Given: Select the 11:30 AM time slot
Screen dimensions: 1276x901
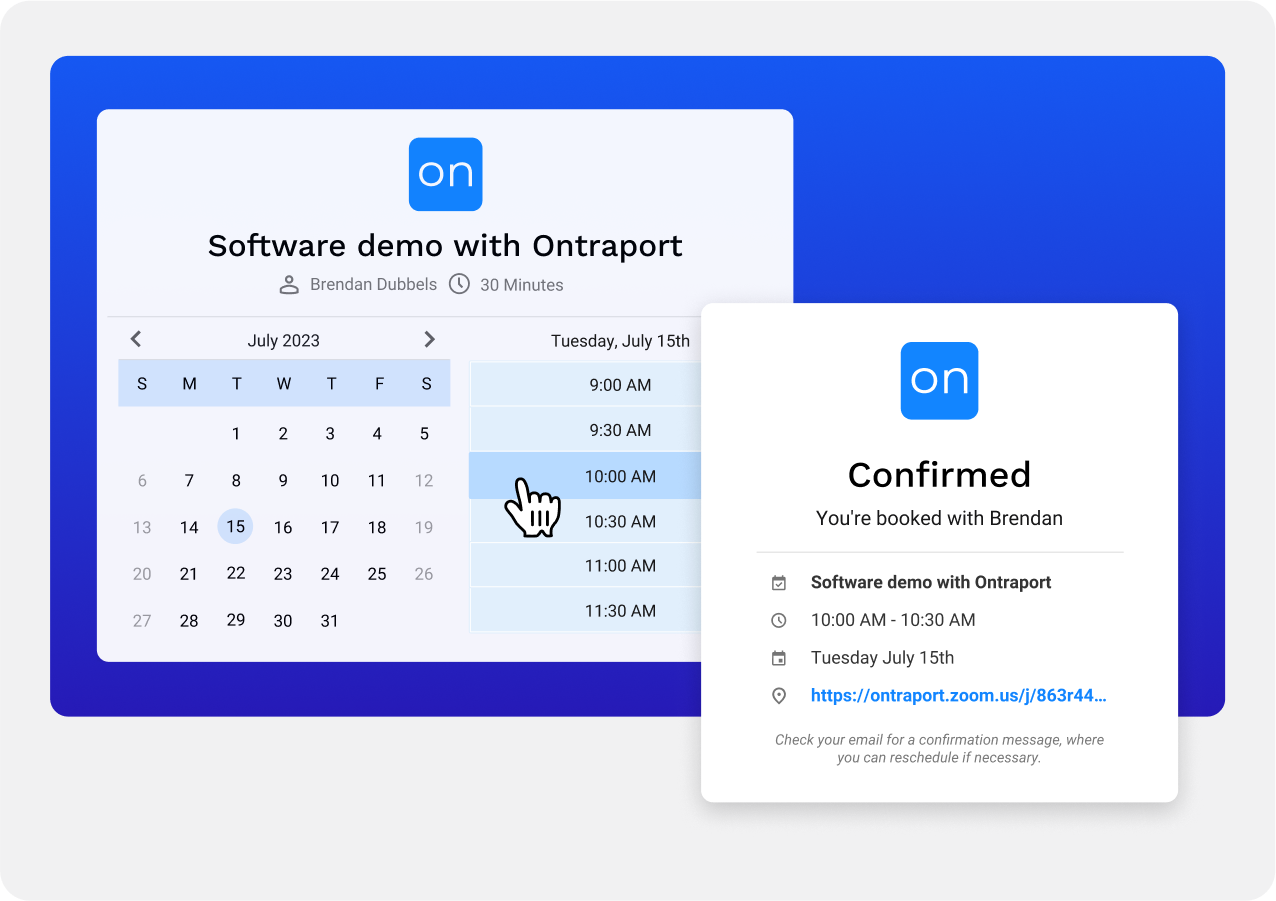Looking at the screenshot, I should [x=585, y=610].
